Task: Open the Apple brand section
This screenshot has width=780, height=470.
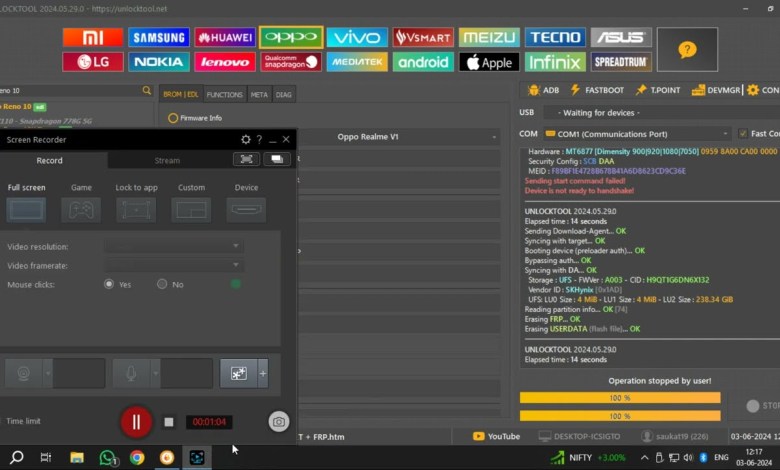Action: 489,62
